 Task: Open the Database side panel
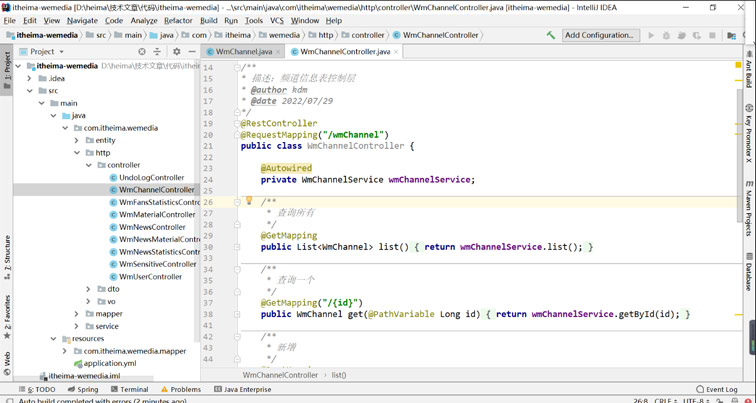click(749, 272)
